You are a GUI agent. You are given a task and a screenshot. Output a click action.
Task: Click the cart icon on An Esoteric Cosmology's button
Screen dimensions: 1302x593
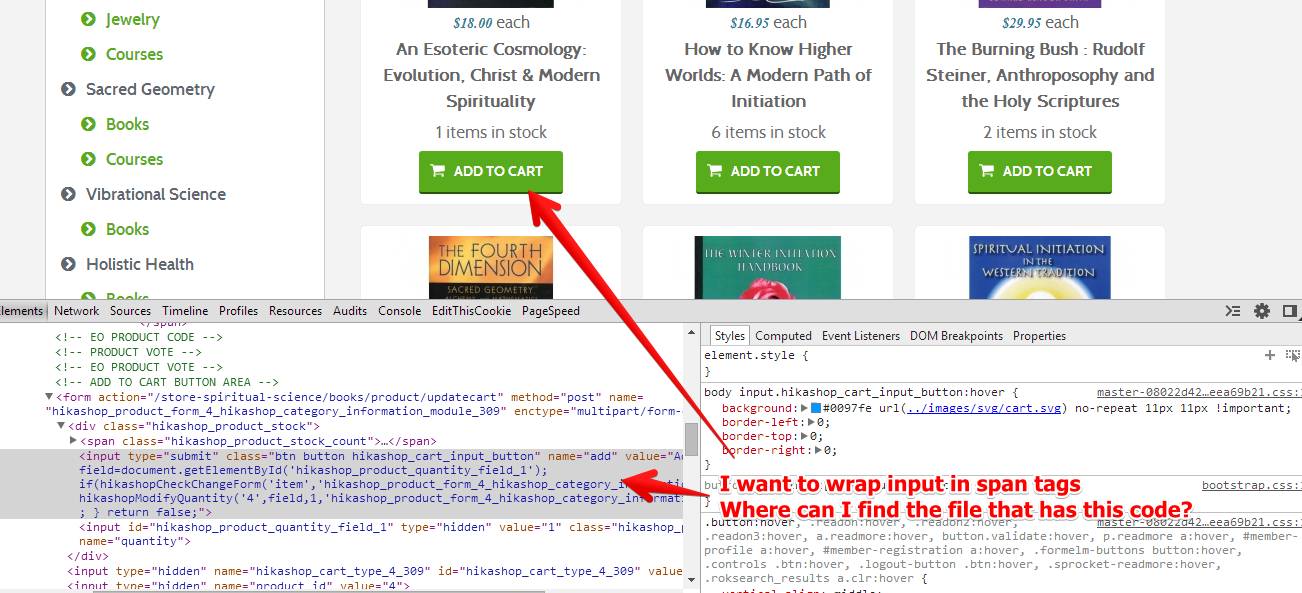(x=437, y=171)
